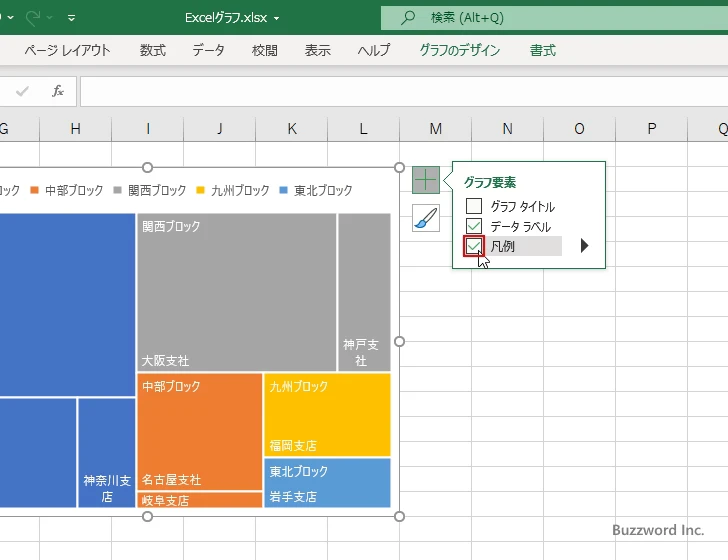
Task: Select column O header
Action: click(x=579, y=129)
